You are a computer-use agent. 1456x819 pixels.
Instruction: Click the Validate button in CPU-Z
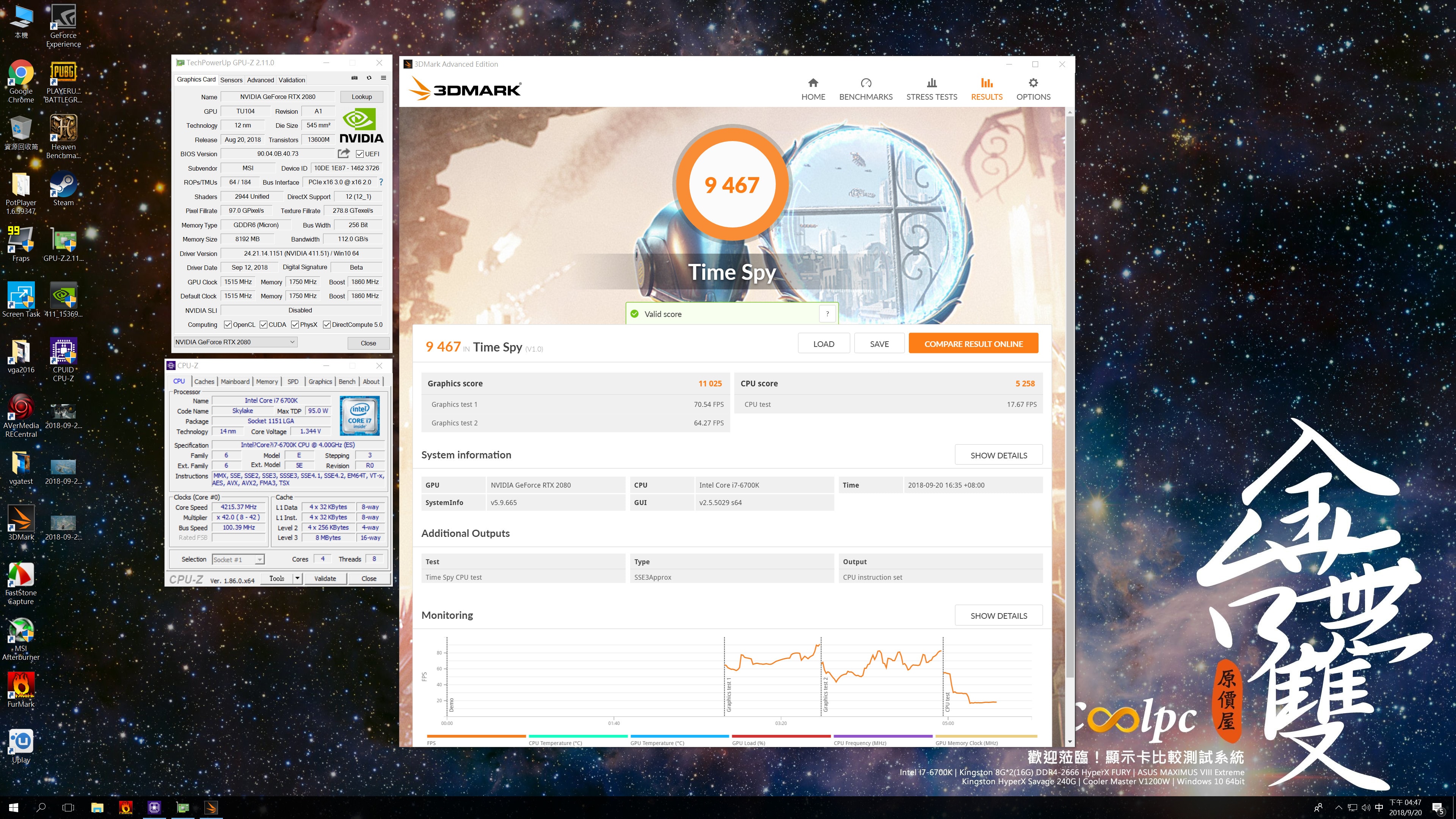pos(325,578)
